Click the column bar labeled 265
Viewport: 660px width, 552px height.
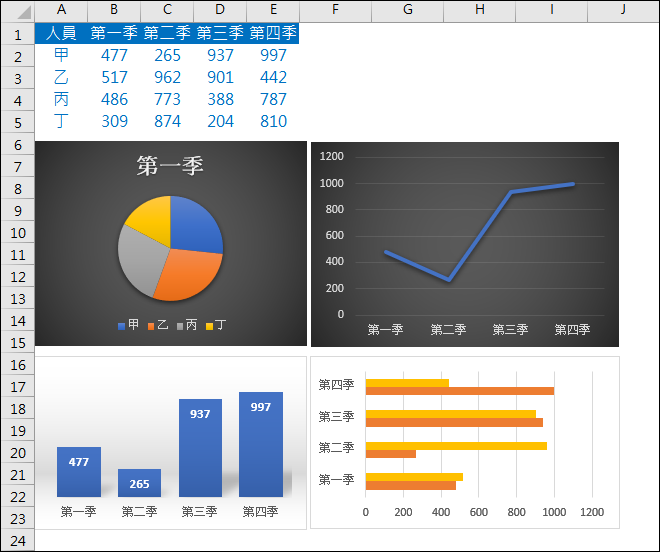[139, 483]
